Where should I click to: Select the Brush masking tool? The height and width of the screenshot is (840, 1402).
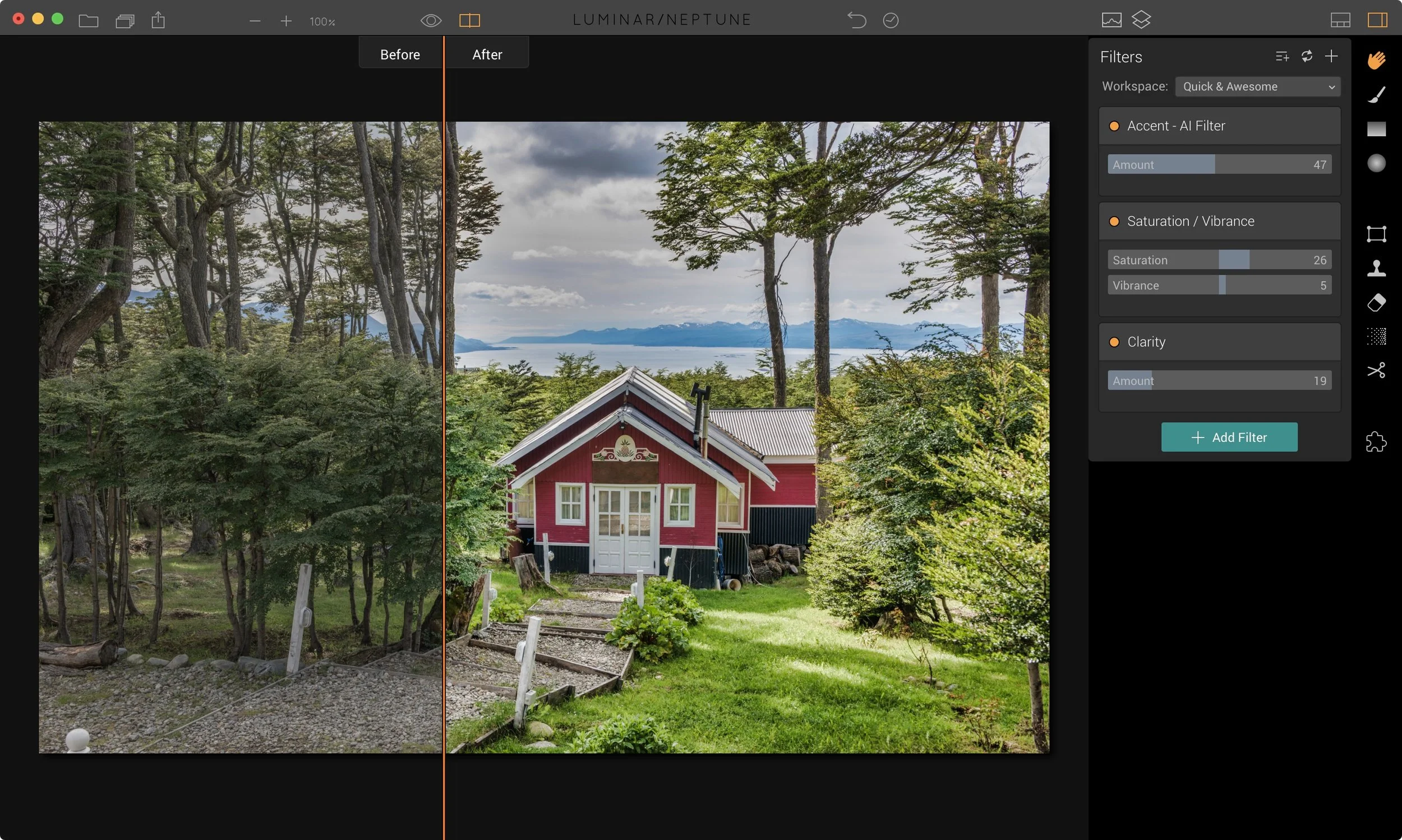pyautogui.click(x=1377, y=94)
